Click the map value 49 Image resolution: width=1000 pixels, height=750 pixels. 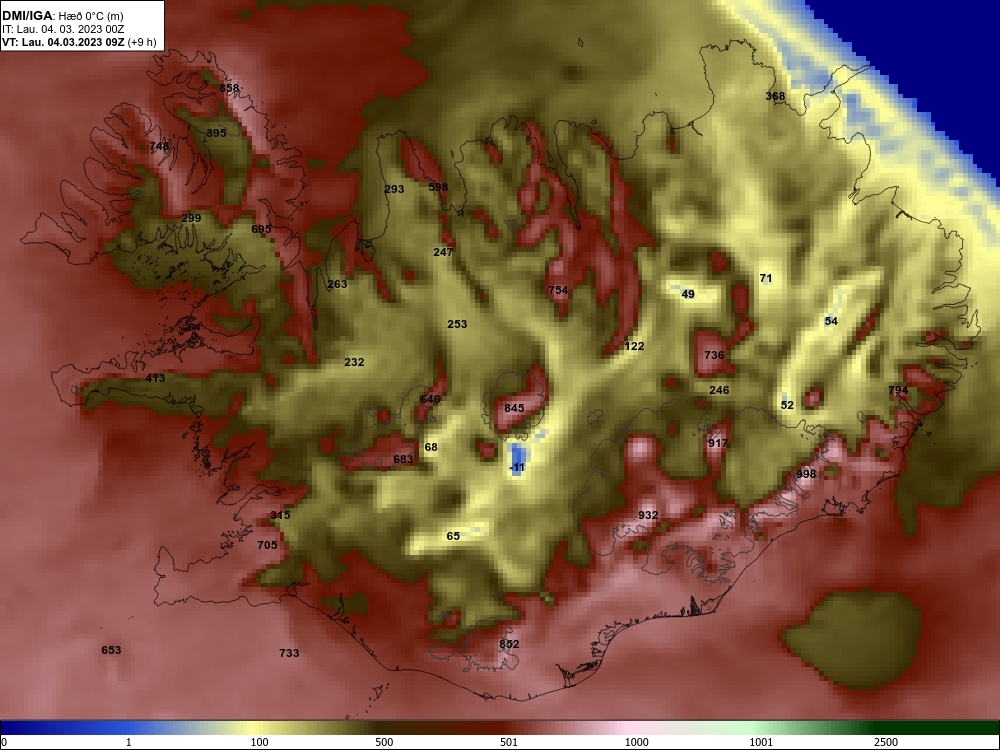coord(688,294)
